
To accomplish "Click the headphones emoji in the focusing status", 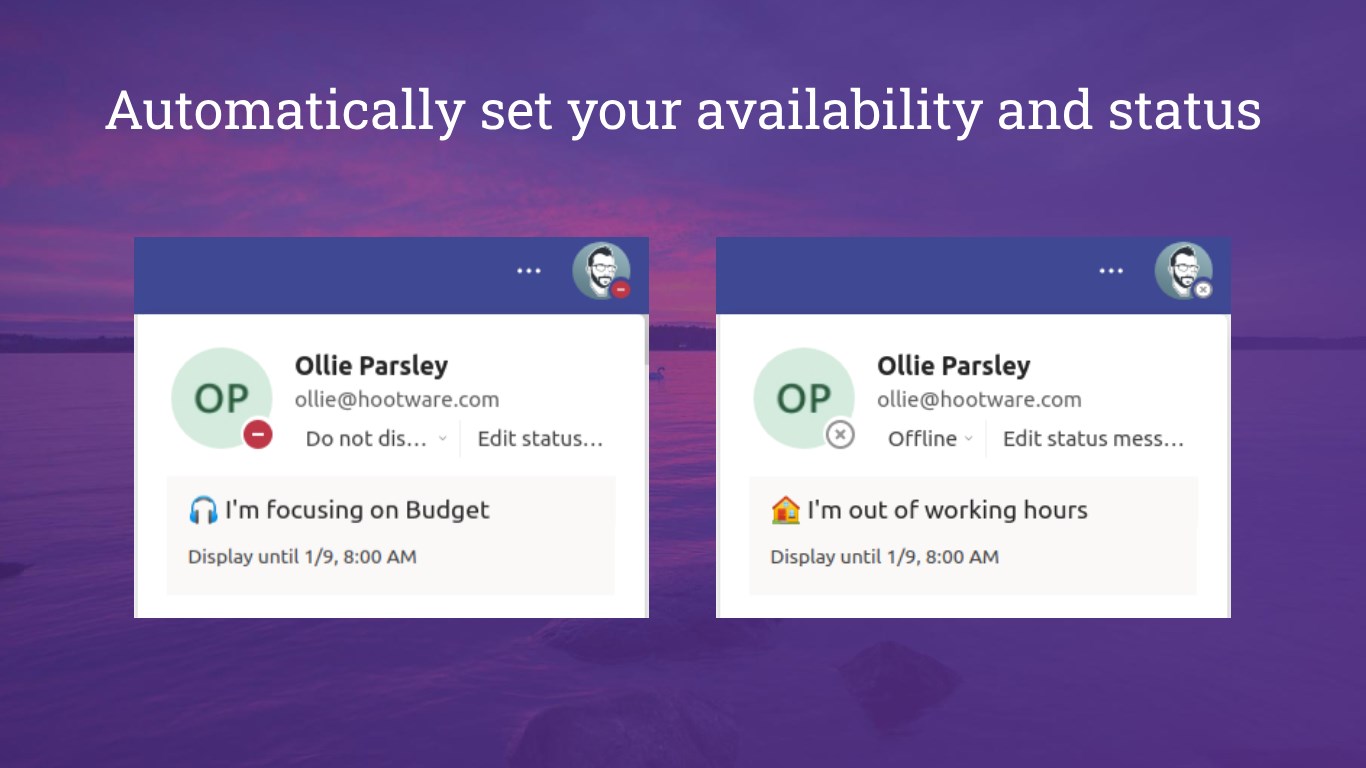I will [x=203, y=511].
